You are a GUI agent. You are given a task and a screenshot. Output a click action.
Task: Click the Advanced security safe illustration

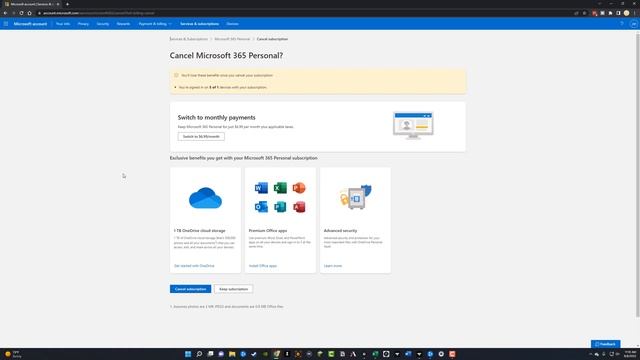[x=356, y=197]
